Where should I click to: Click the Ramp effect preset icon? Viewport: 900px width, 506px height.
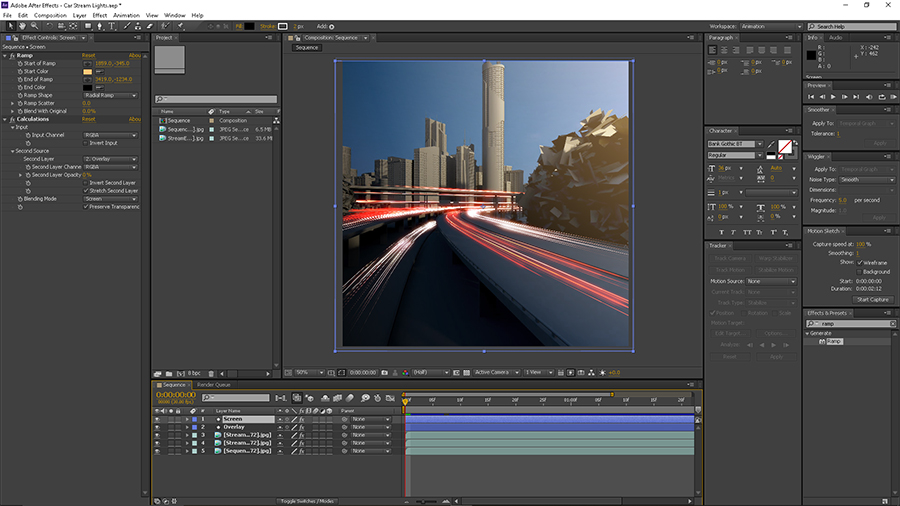(822, 342)
